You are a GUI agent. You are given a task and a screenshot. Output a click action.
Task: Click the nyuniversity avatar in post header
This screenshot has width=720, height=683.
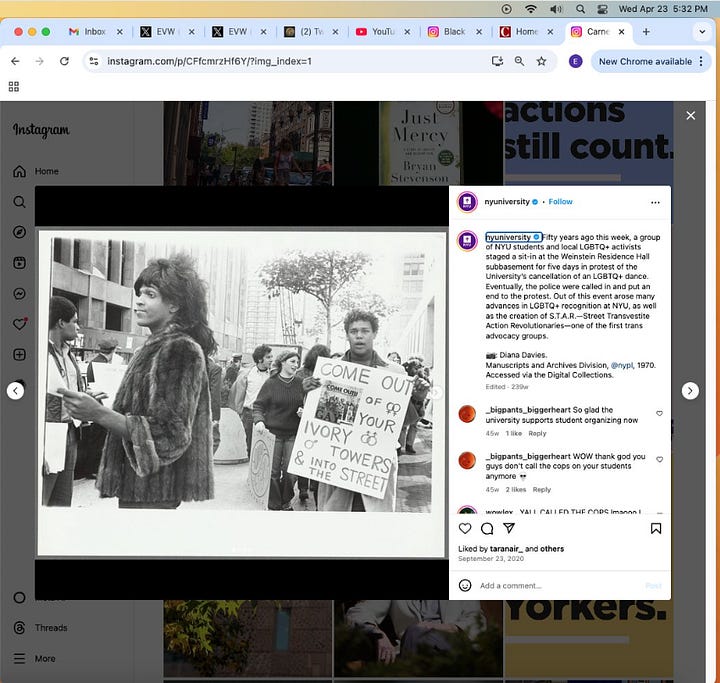pyautogui.click(x=467, y=202)
